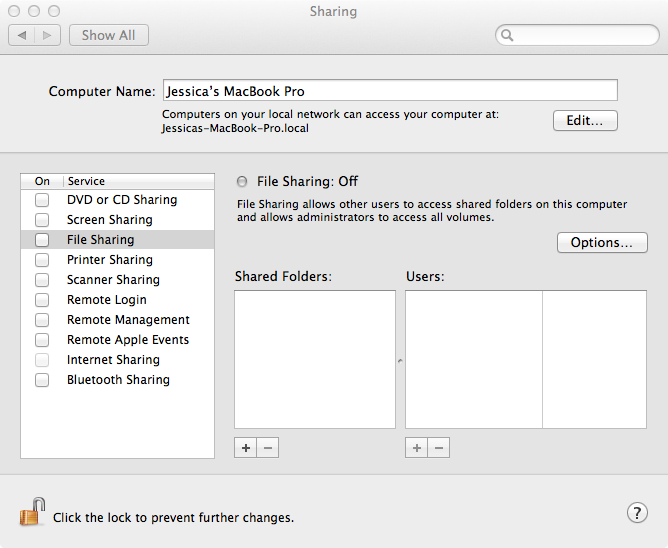
Task: Select Printer Sharing in the service list
Action: click(x=110, y=260)
